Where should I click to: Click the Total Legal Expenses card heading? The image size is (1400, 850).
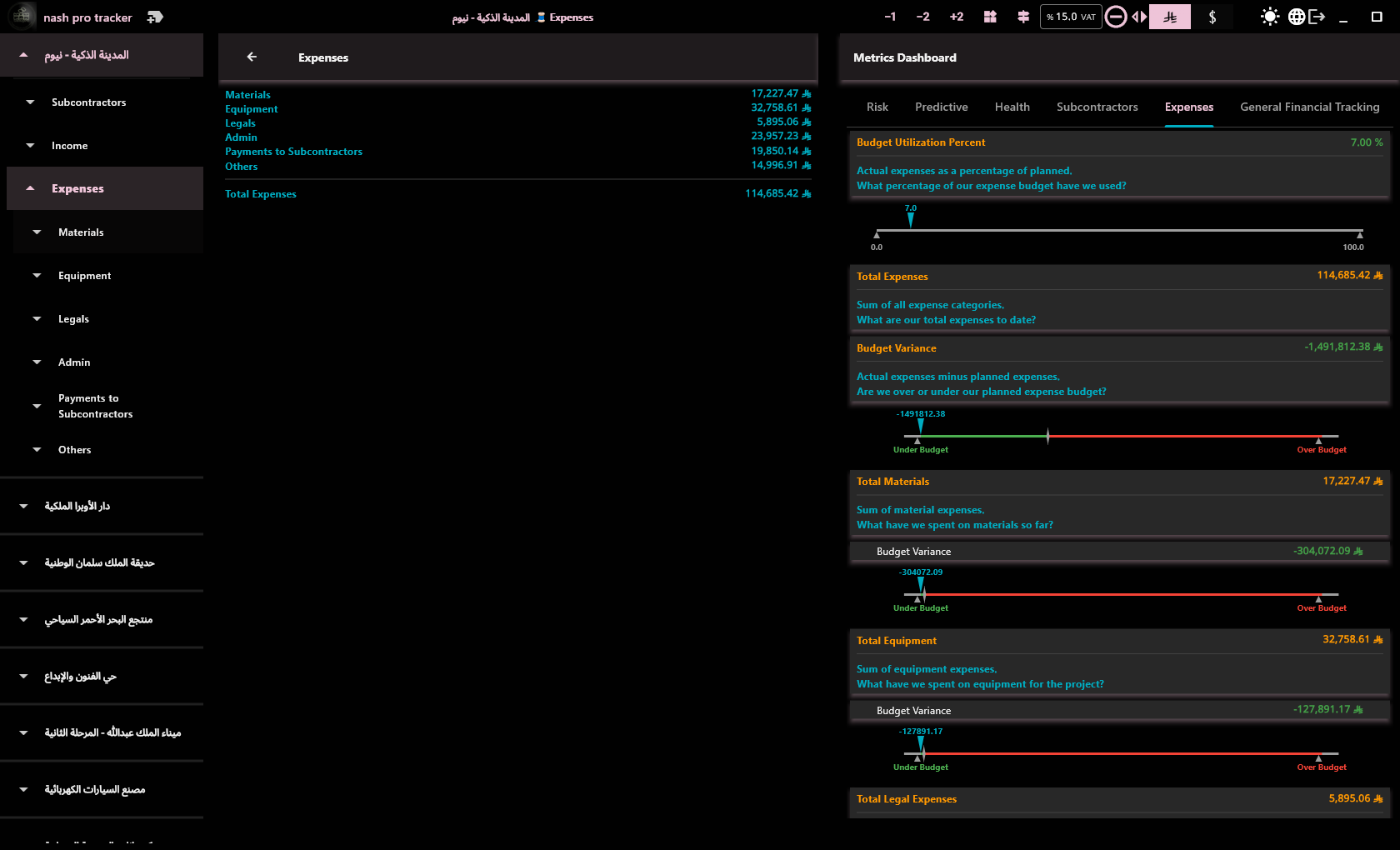pos(907,799)
